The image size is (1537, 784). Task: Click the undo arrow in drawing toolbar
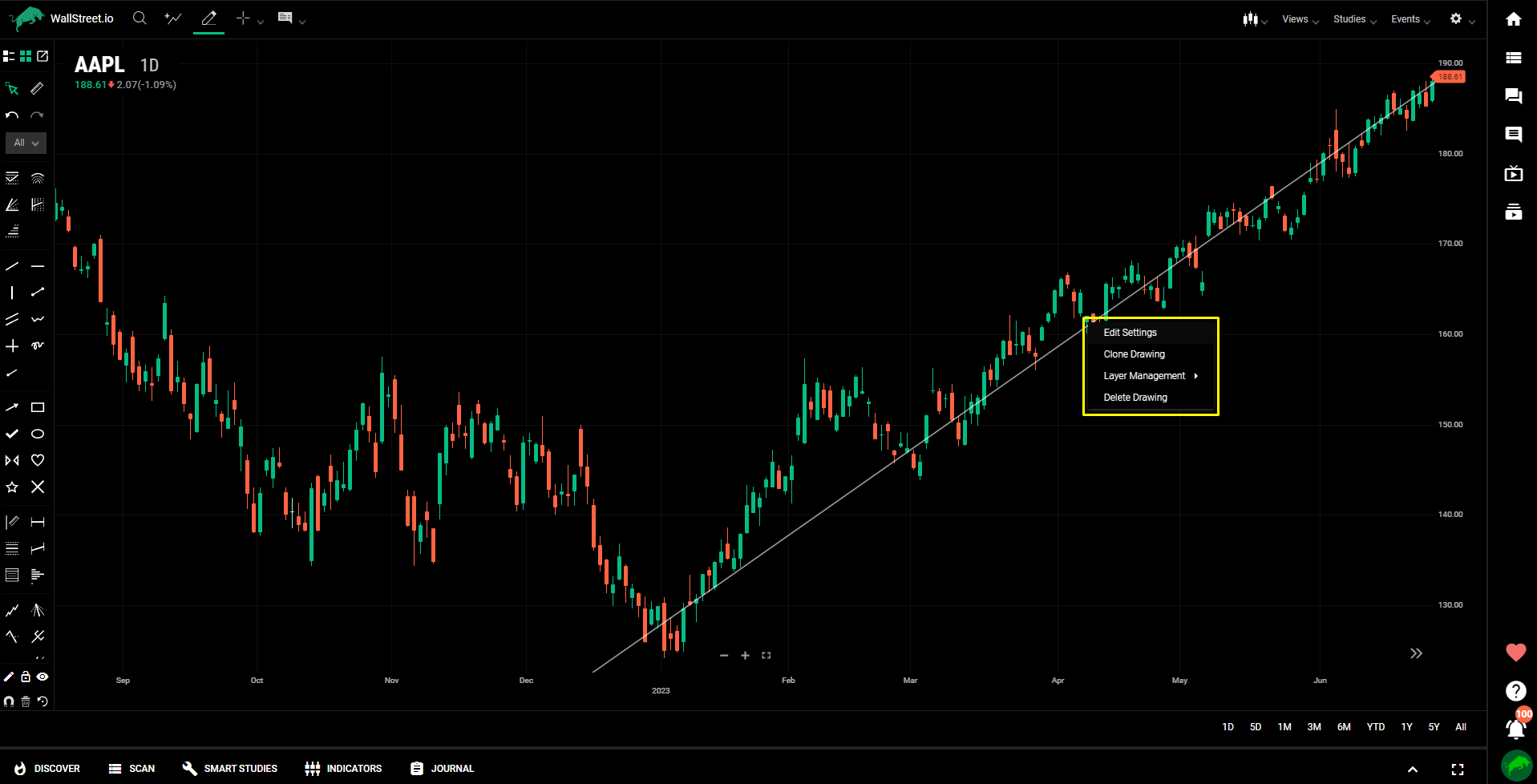(x=12, y=115)
